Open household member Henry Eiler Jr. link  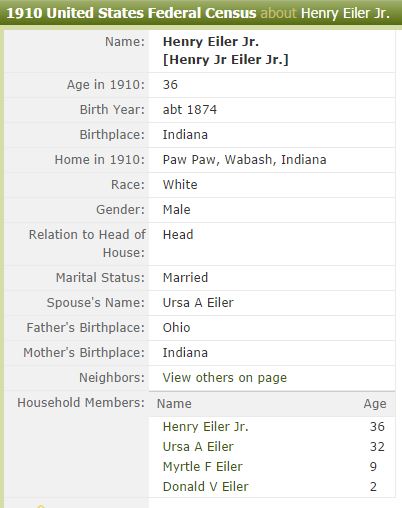(205, 426)
